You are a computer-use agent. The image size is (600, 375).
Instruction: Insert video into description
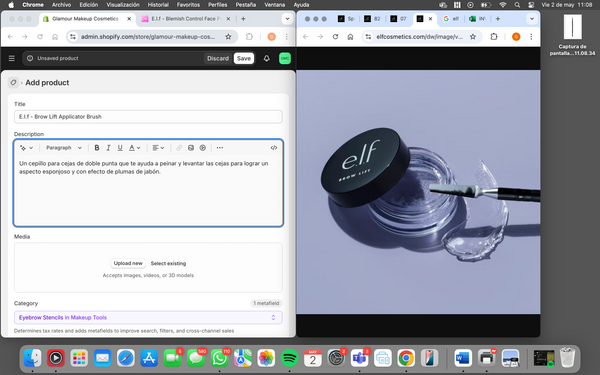point(203,148)
